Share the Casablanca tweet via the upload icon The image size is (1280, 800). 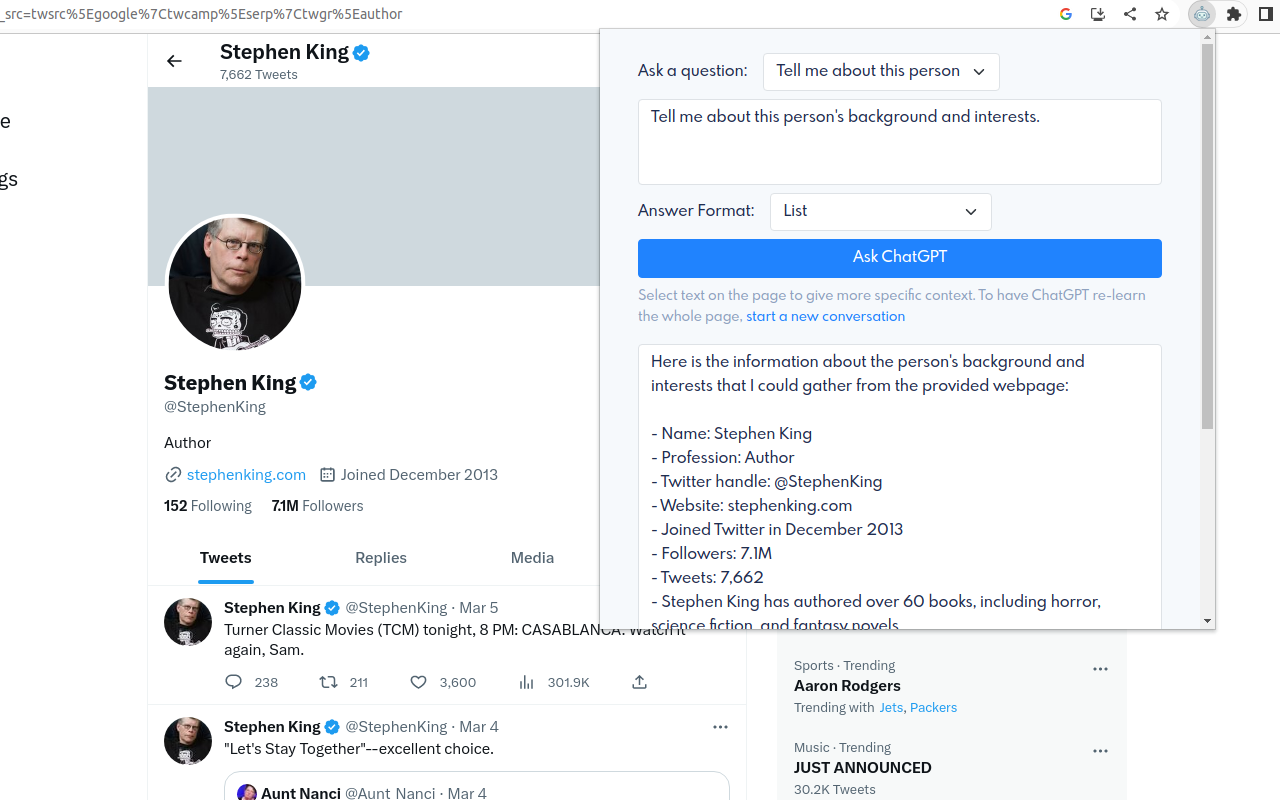(x=639, y=682)
